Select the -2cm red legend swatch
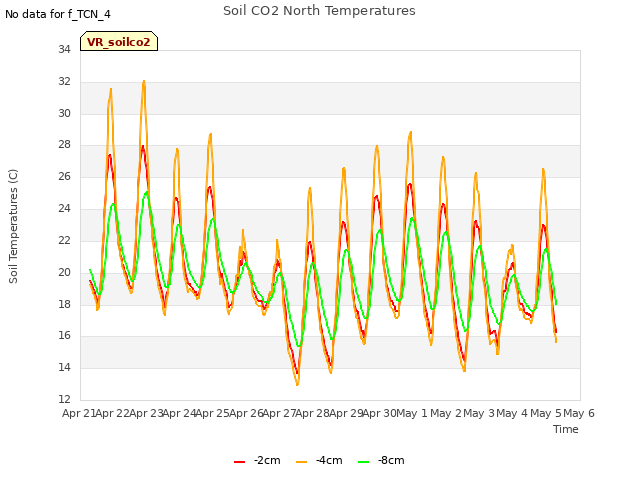 click(x=239, y=461)
